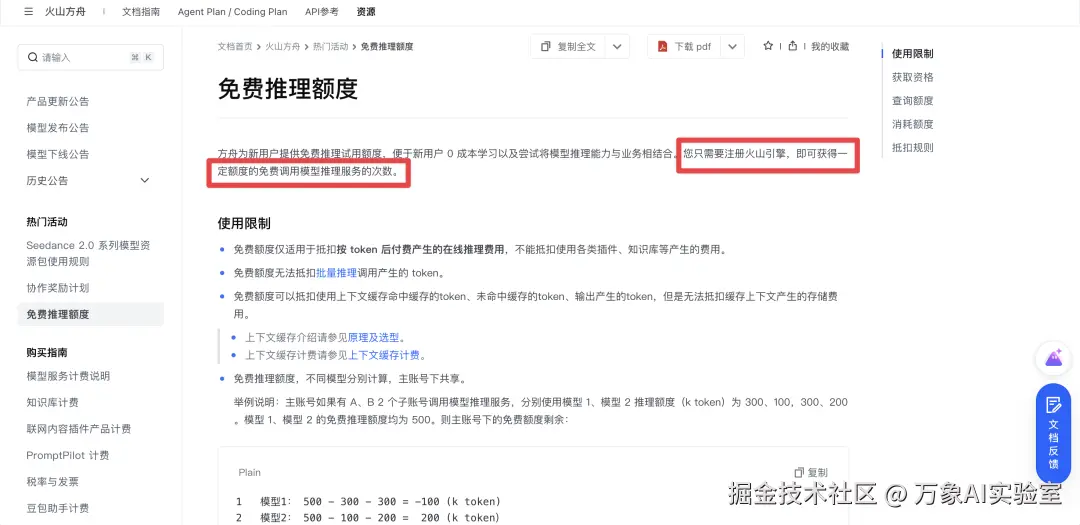This screenshot has width=1080, height=525.
Task: Click the 使用限制 section heading
Action: click(x=244, y=223)
